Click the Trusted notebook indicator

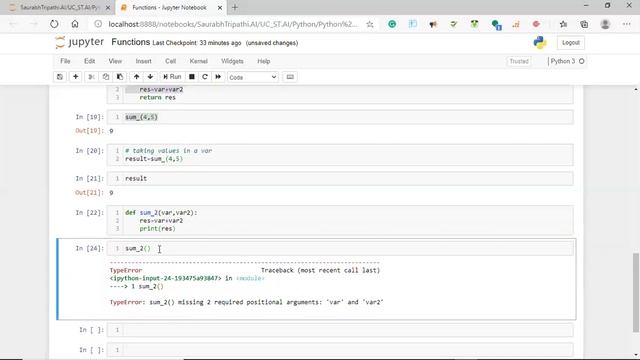point(519,61)
